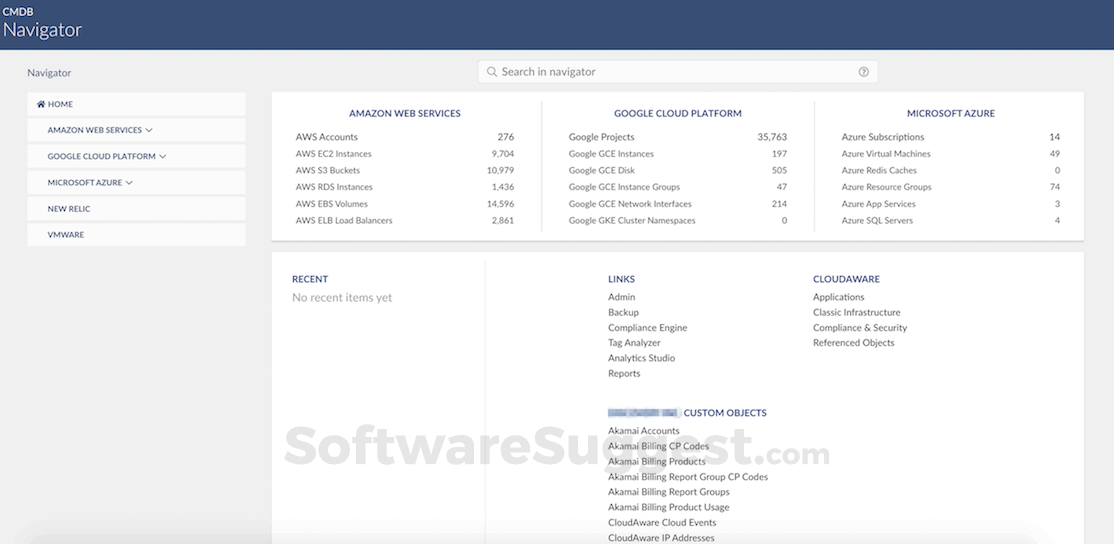Open the Analytics Studio link
Viewport: 1114px width, 544px height.
[x=642, y=358]
